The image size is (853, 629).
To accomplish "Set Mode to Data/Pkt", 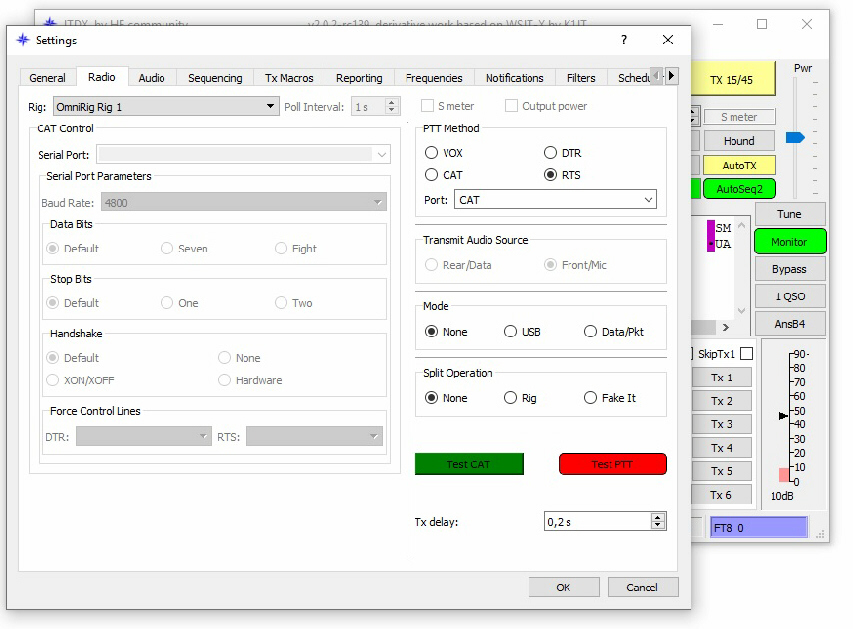I will coord(590,332).
